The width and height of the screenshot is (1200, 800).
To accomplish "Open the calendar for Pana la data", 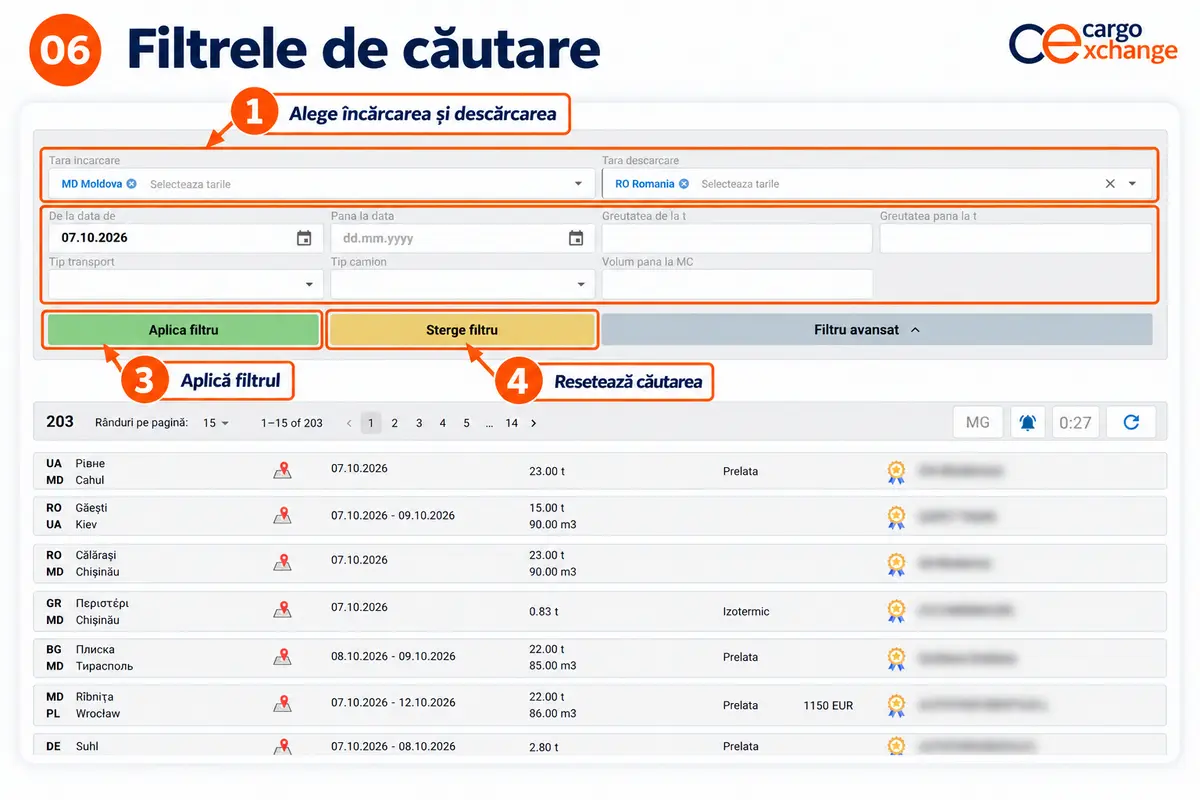I will point(576,238).
